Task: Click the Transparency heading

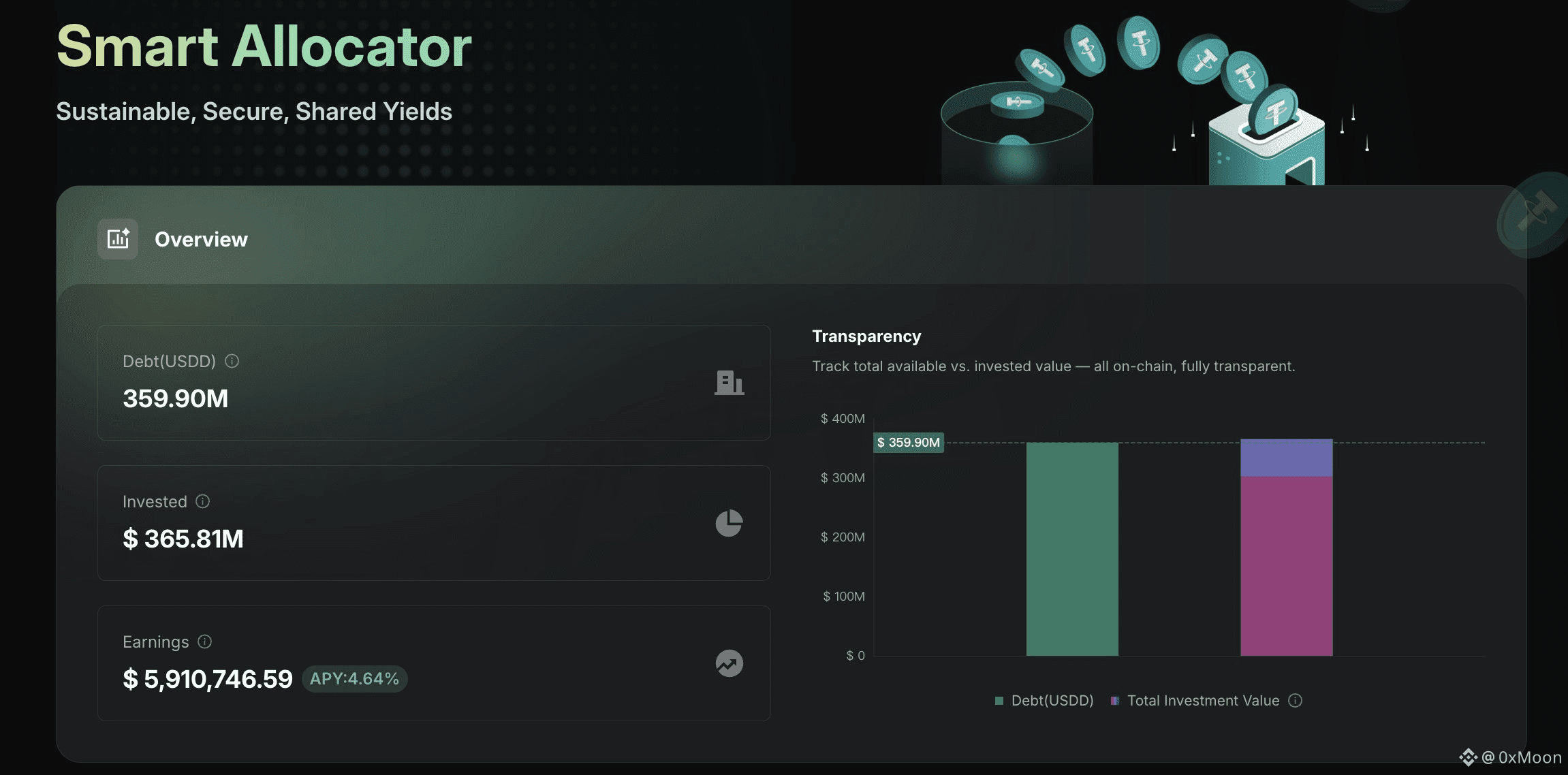Action: (866, 336)
